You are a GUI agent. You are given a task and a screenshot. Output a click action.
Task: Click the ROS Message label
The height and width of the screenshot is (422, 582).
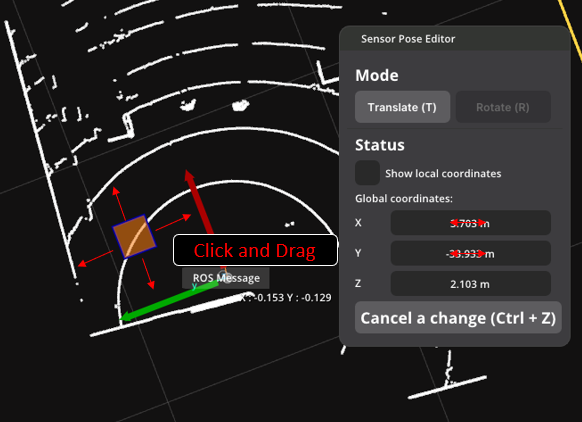coord(226,278)
